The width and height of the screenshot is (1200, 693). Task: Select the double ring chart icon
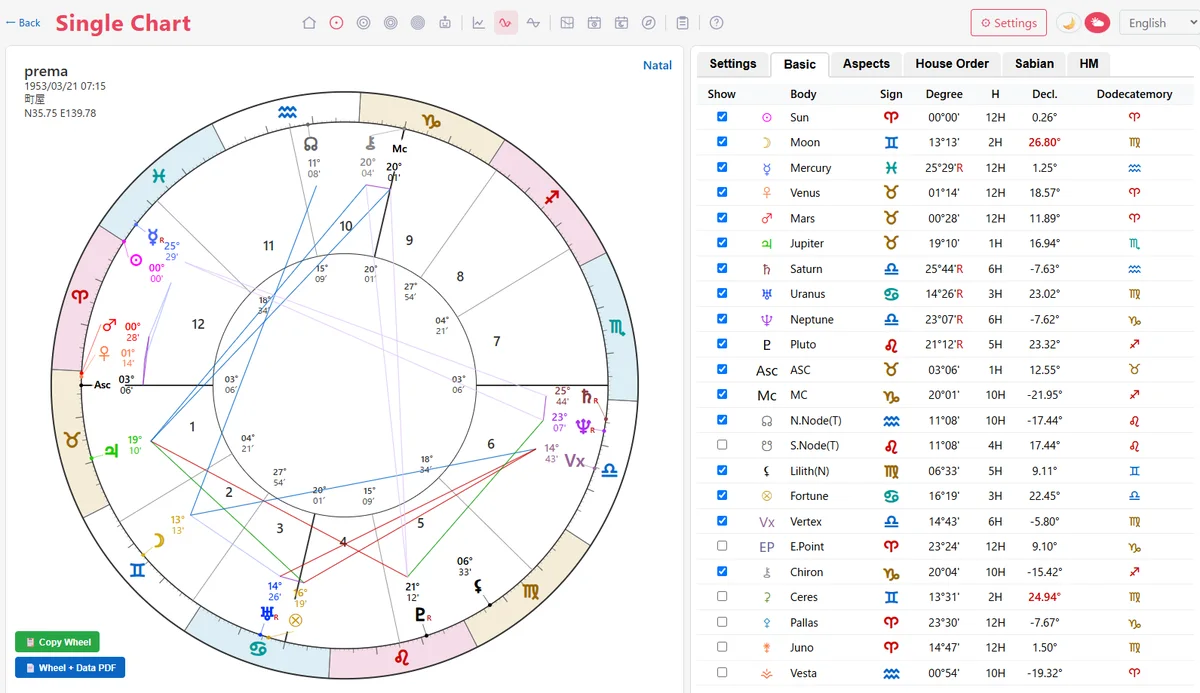[x=364, y=23]
